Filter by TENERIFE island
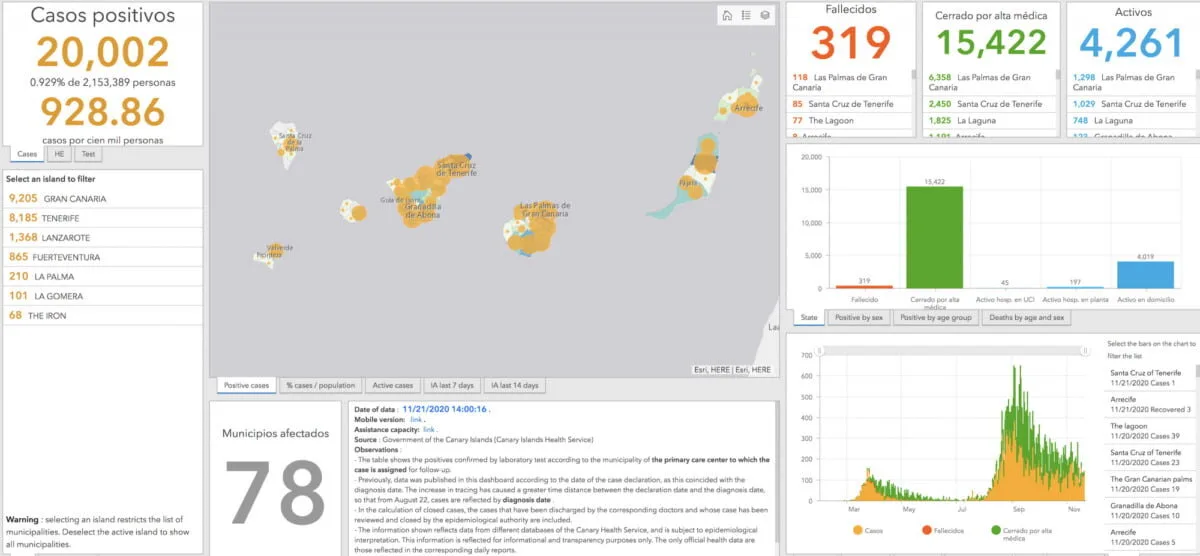 coord(104,217)
